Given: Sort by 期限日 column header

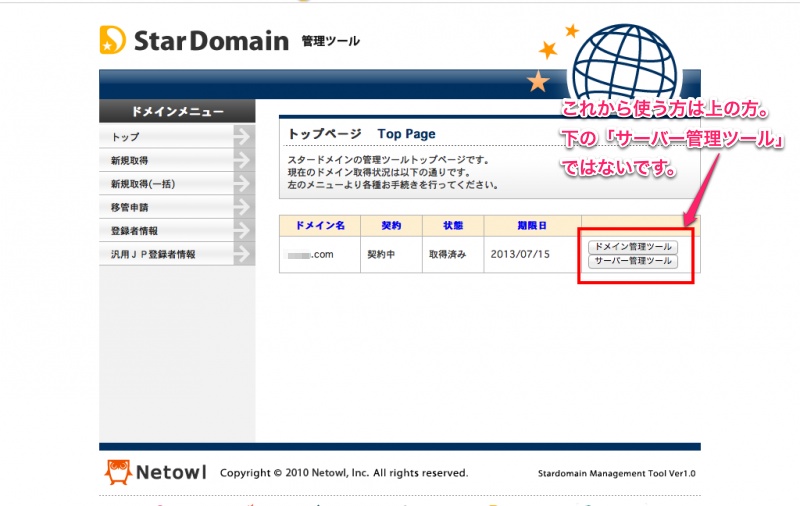Looking at the screenshot, I should [532, 225].
